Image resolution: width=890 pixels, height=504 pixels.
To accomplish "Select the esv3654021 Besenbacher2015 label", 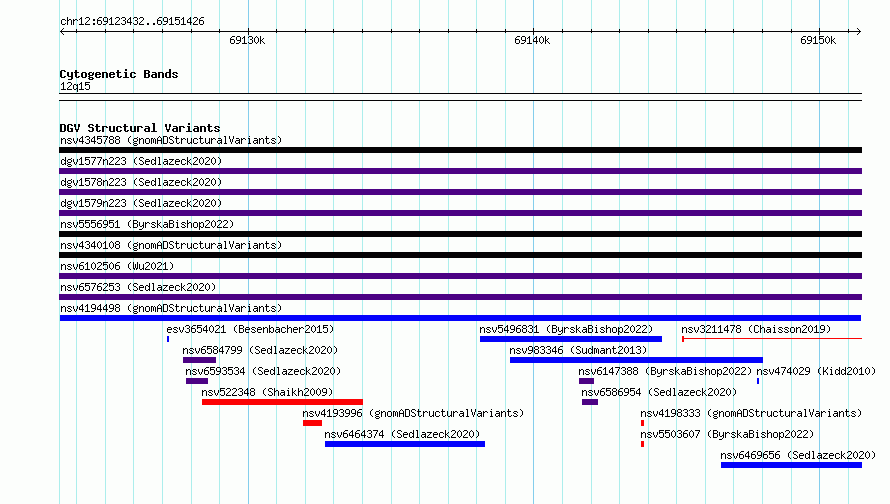I will tap(250, 329).
